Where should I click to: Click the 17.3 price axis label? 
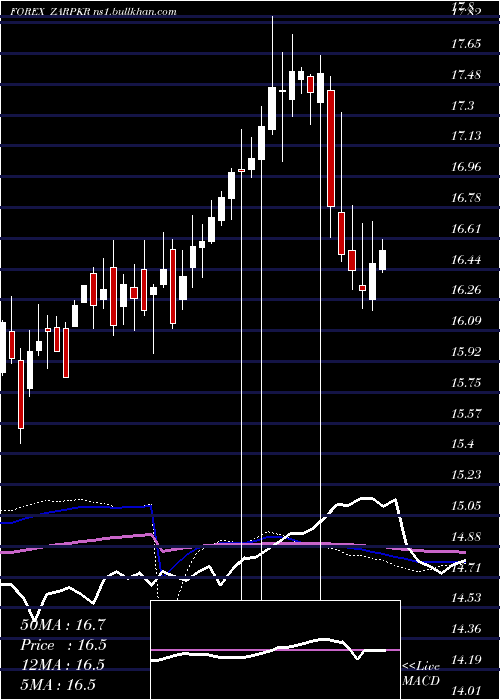pyautogui.click(x=462, y=106)
